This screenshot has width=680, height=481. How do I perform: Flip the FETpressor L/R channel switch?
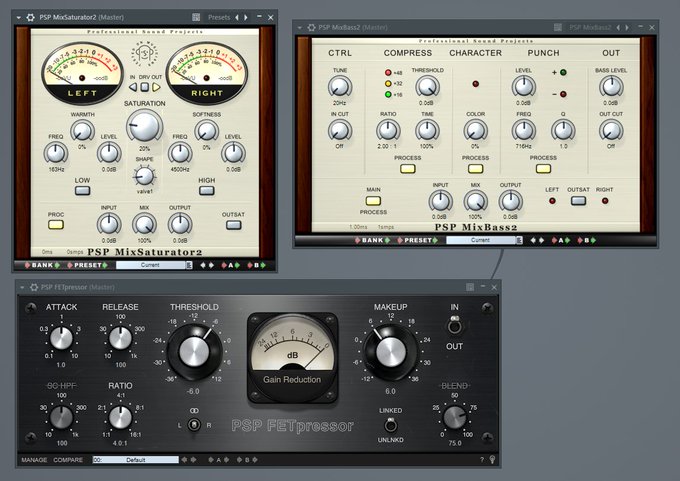pos(194,425)
